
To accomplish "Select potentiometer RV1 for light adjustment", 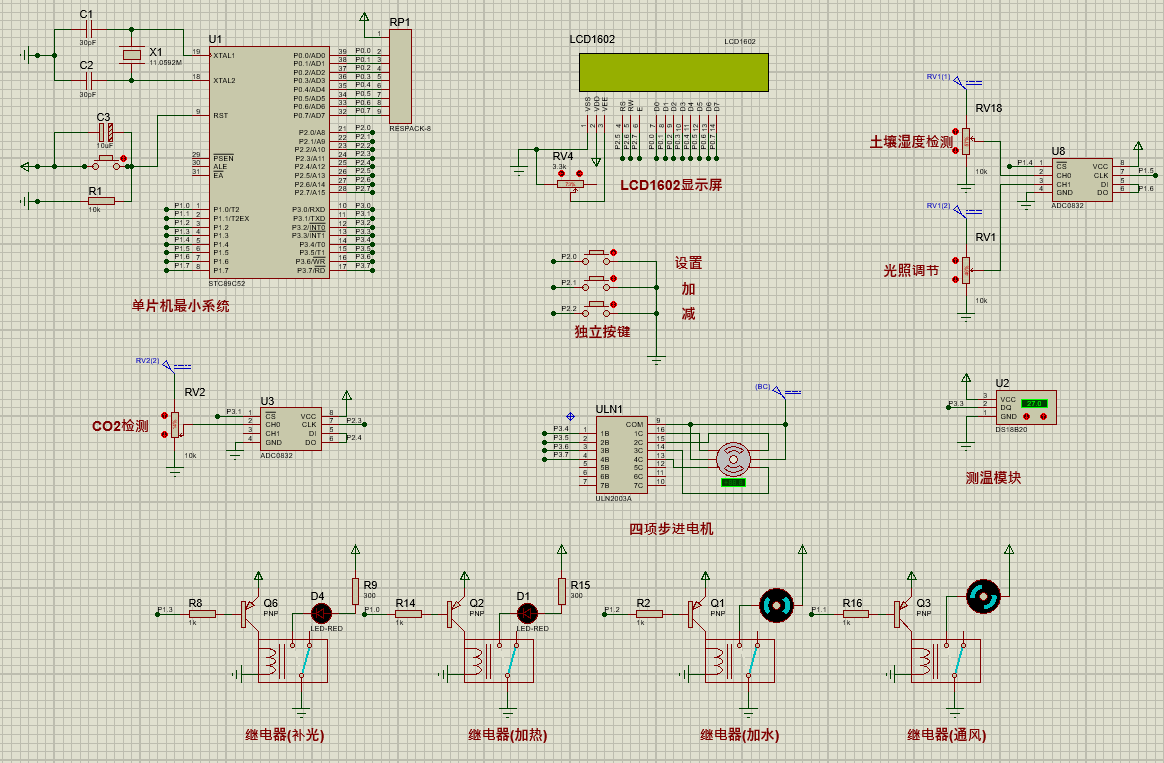I will click(966, 270).
